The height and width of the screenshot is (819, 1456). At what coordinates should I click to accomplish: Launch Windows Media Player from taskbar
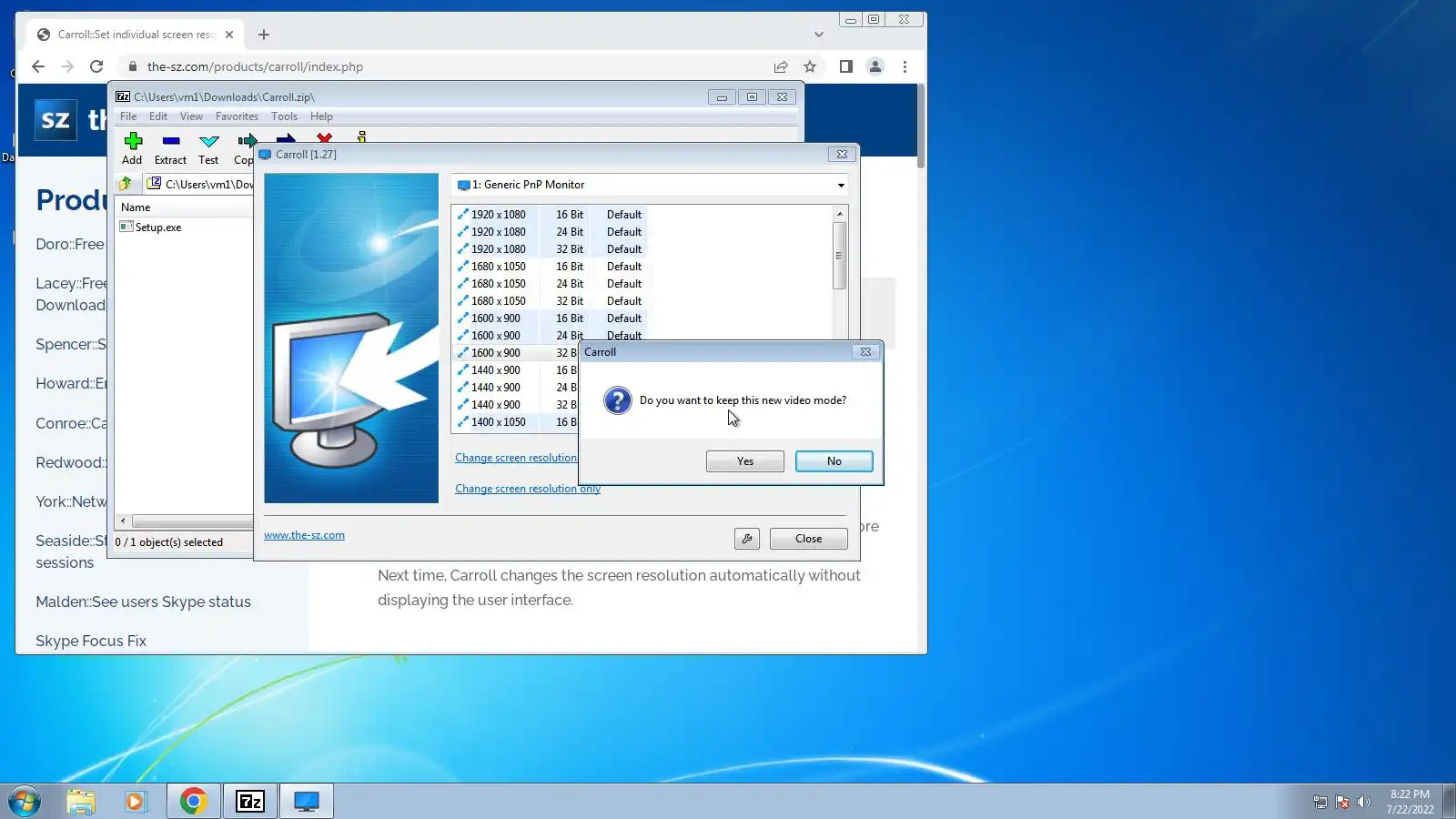pos(136,801)
